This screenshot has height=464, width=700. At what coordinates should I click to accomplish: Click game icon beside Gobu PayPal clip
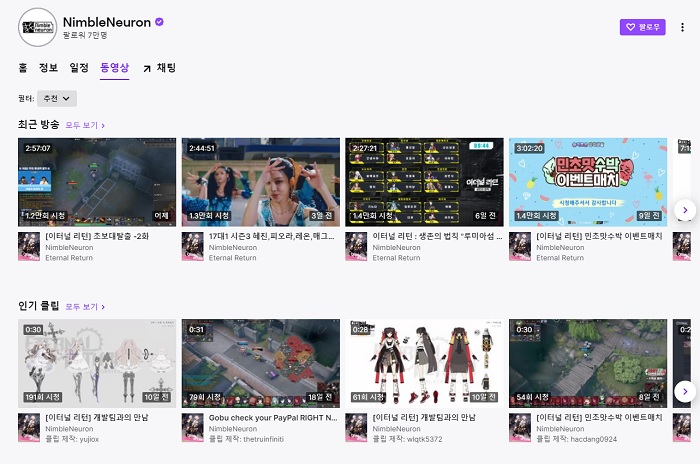point(193,427)
